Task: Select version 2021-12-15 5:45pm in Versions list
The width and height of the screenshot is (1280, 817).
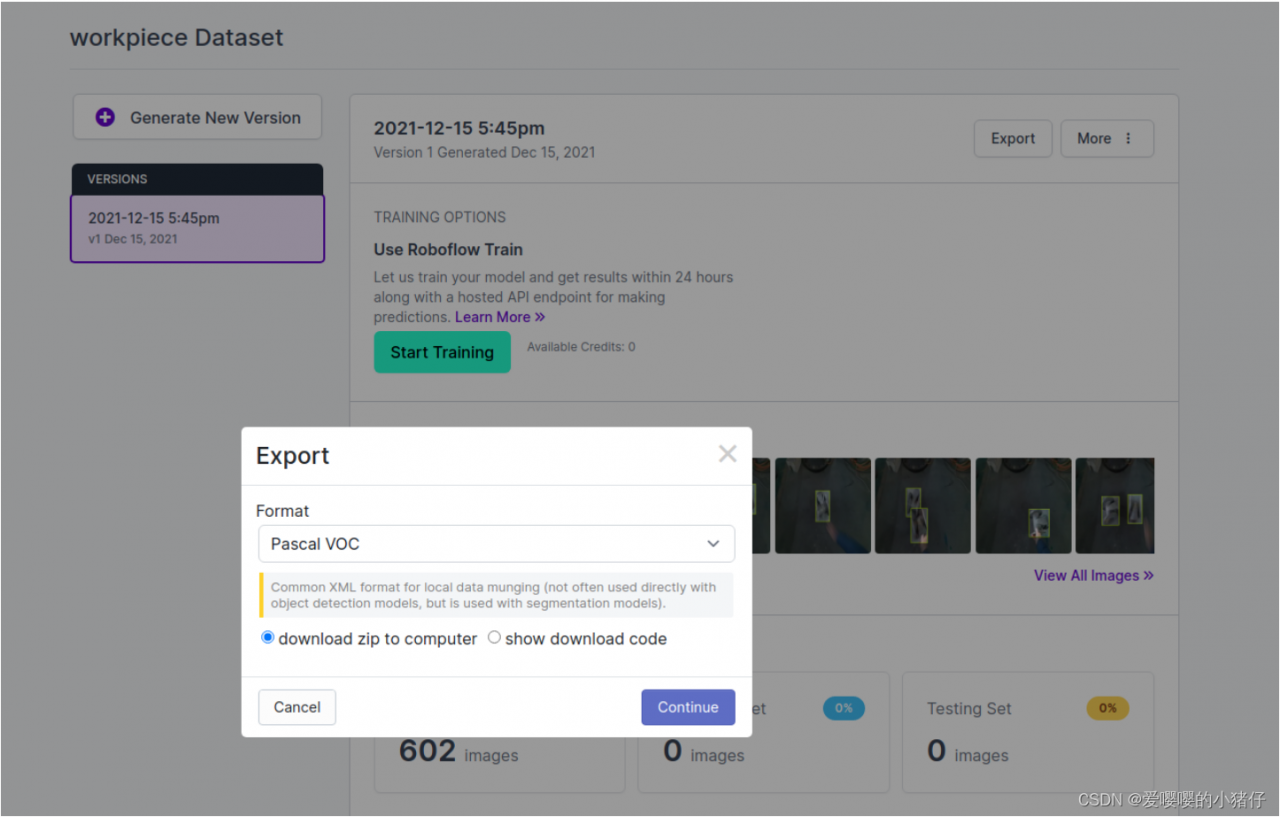Action: 197,228
